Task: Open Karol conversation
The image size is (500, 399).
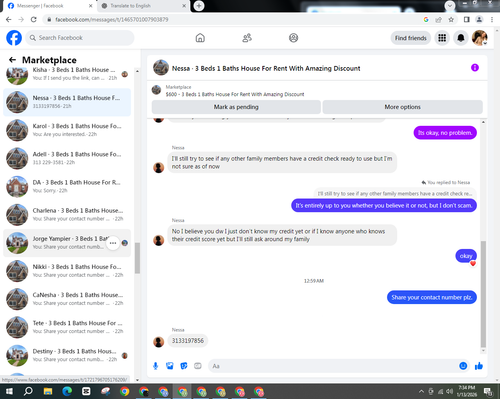Action: click(67, 130)
